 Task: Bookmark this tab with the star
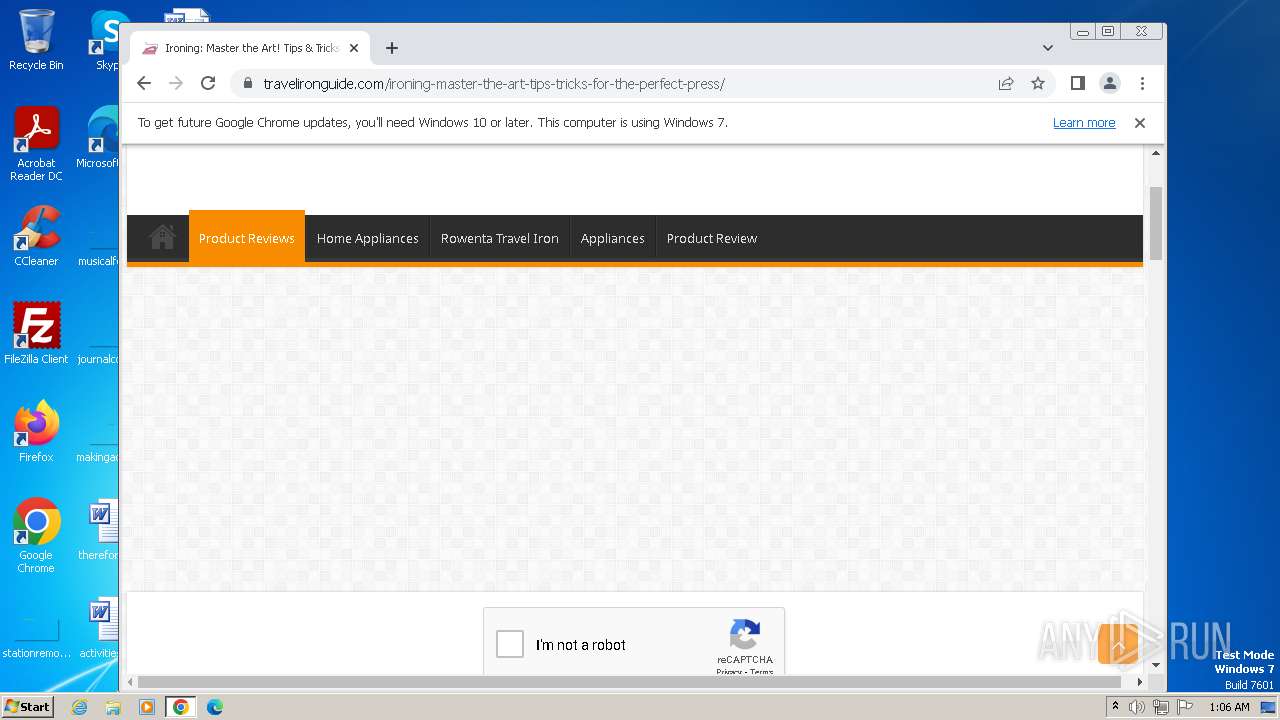coord(1038,84)
